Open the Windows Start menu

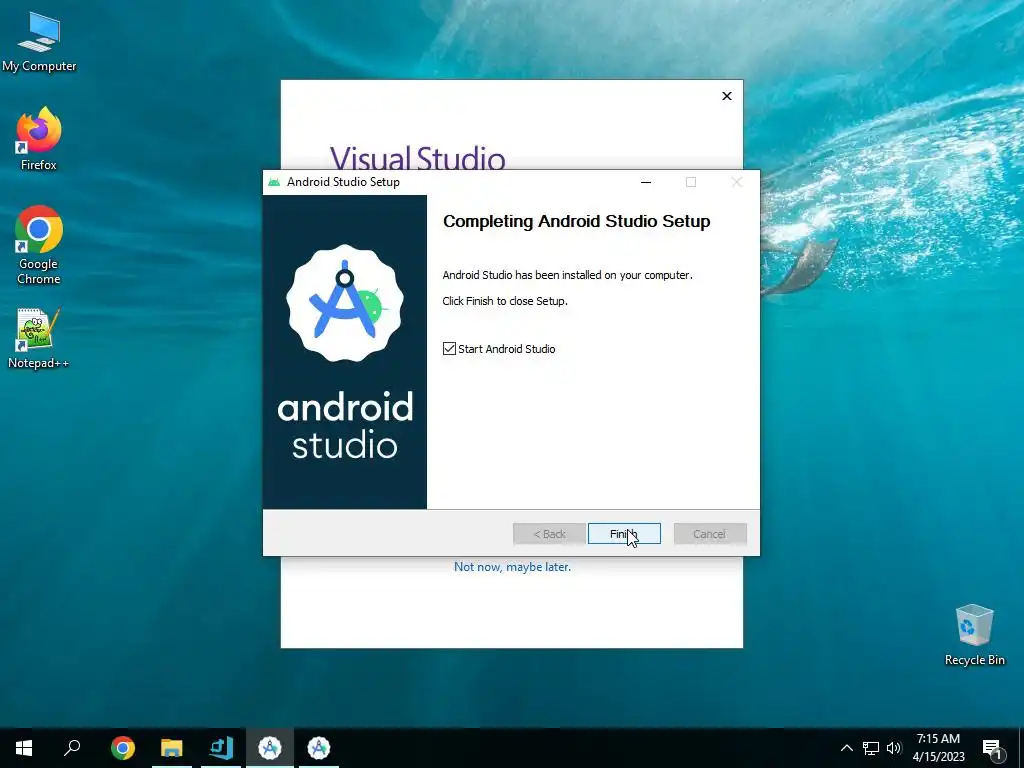(24, 748)
